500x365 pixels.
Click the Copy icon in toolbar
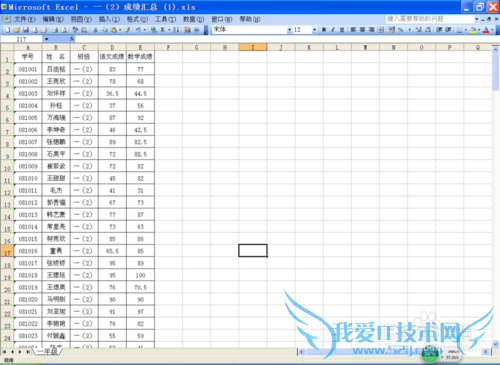[x=104, y=30]
